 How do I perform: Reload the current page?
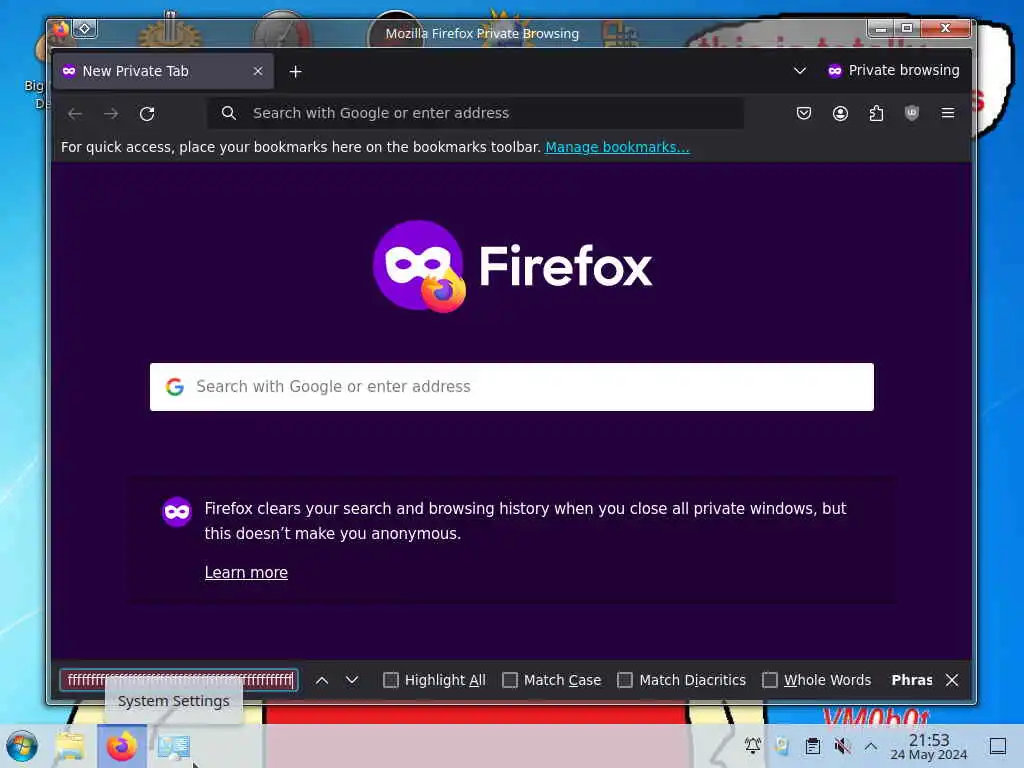pos(147,114)
